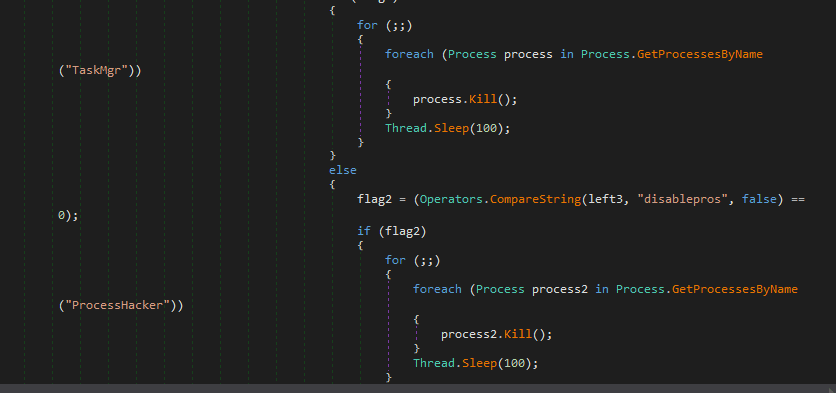The image size is (836, 393).
Task: Click Kill in the process.Kill() call
Action: [x=483, y=100]
